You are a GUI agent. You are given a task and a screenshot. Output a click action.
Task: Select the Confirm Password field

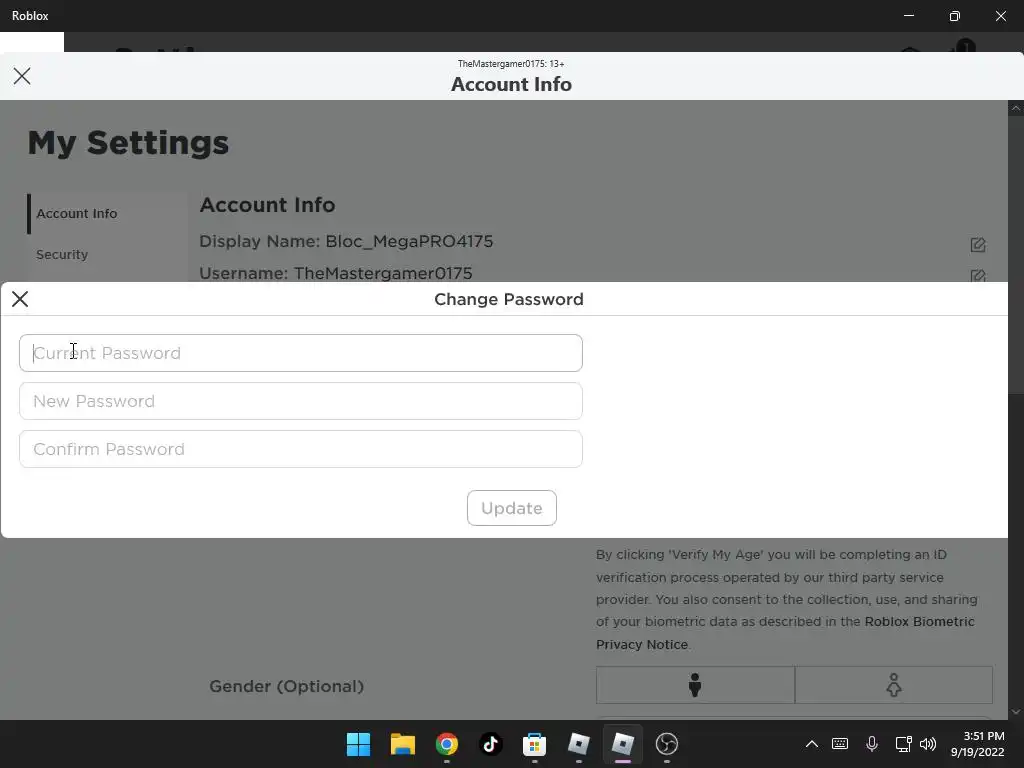(x=301, y=449)
